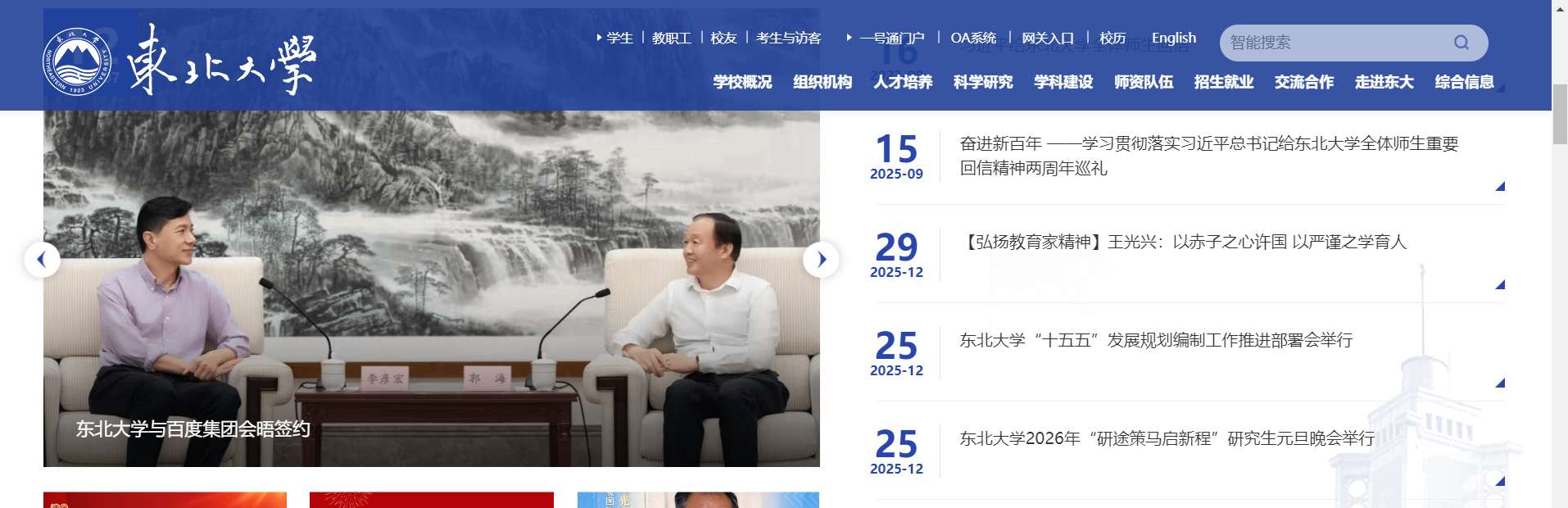This screenshot has height=508, width=1568.
Task: Click triangle icon on 元旦晚会 news item
Action: [x=1500, y=481]
